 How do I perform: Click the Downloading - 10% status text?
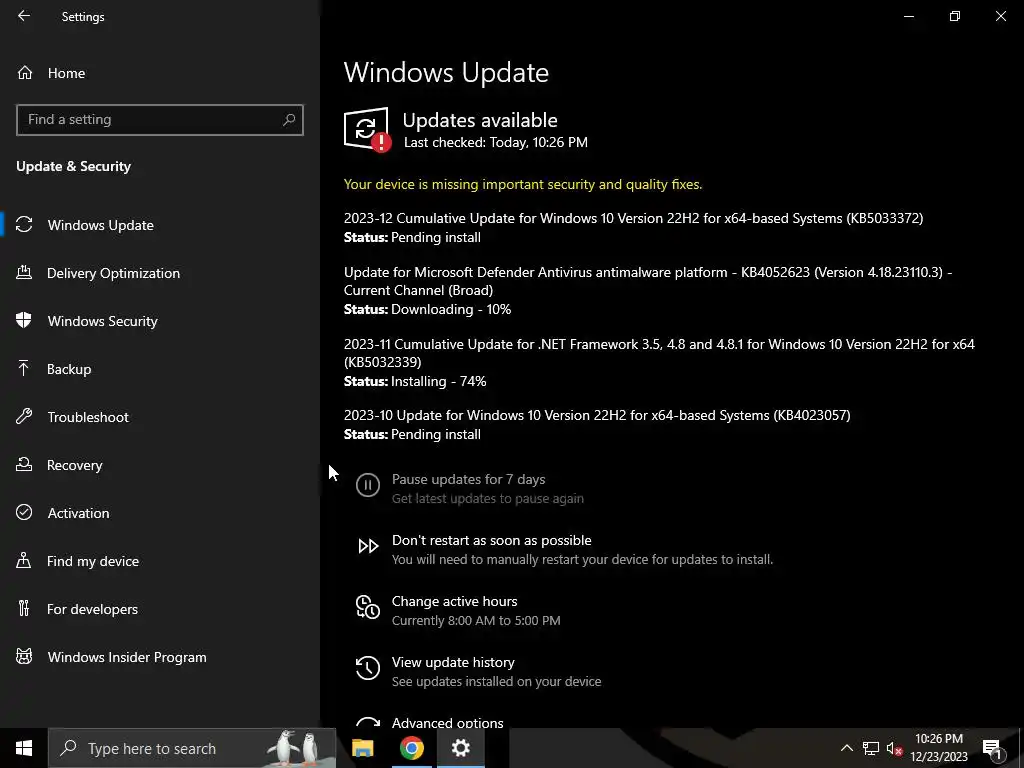tap(451, 309)
